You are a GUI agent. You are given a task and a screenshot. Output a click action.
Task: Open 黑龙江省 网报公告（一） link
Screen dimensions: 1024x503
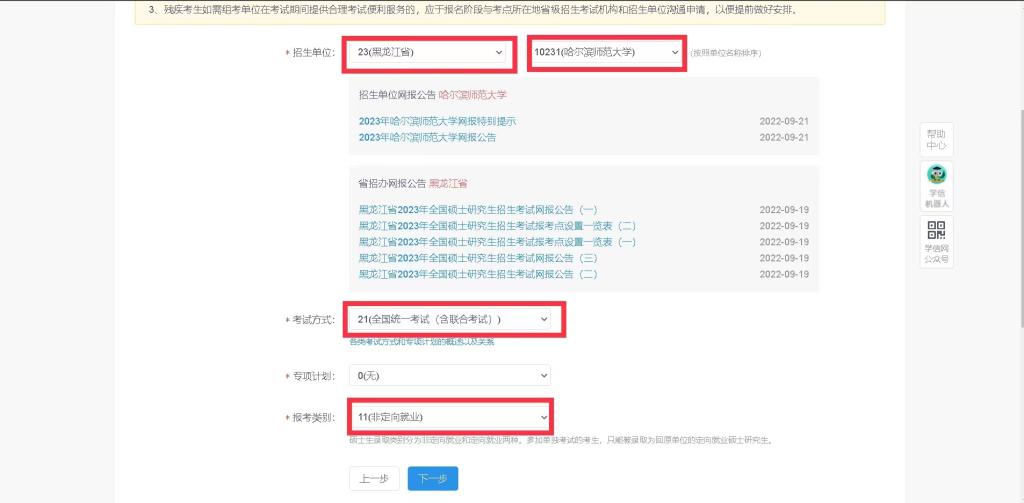click(477, 210)
